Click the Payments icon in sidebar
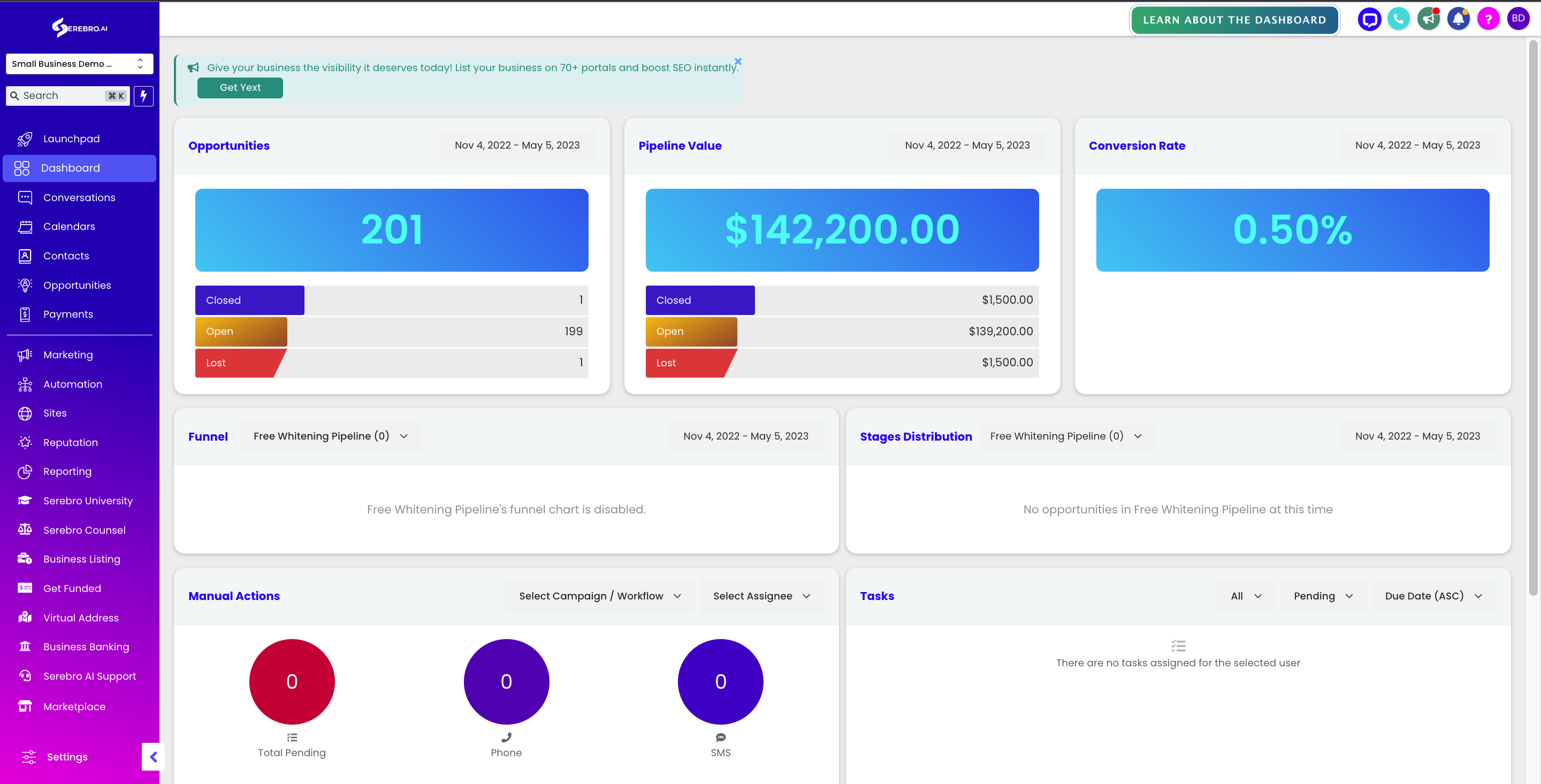1541x784 pixels. pos(25,313)
